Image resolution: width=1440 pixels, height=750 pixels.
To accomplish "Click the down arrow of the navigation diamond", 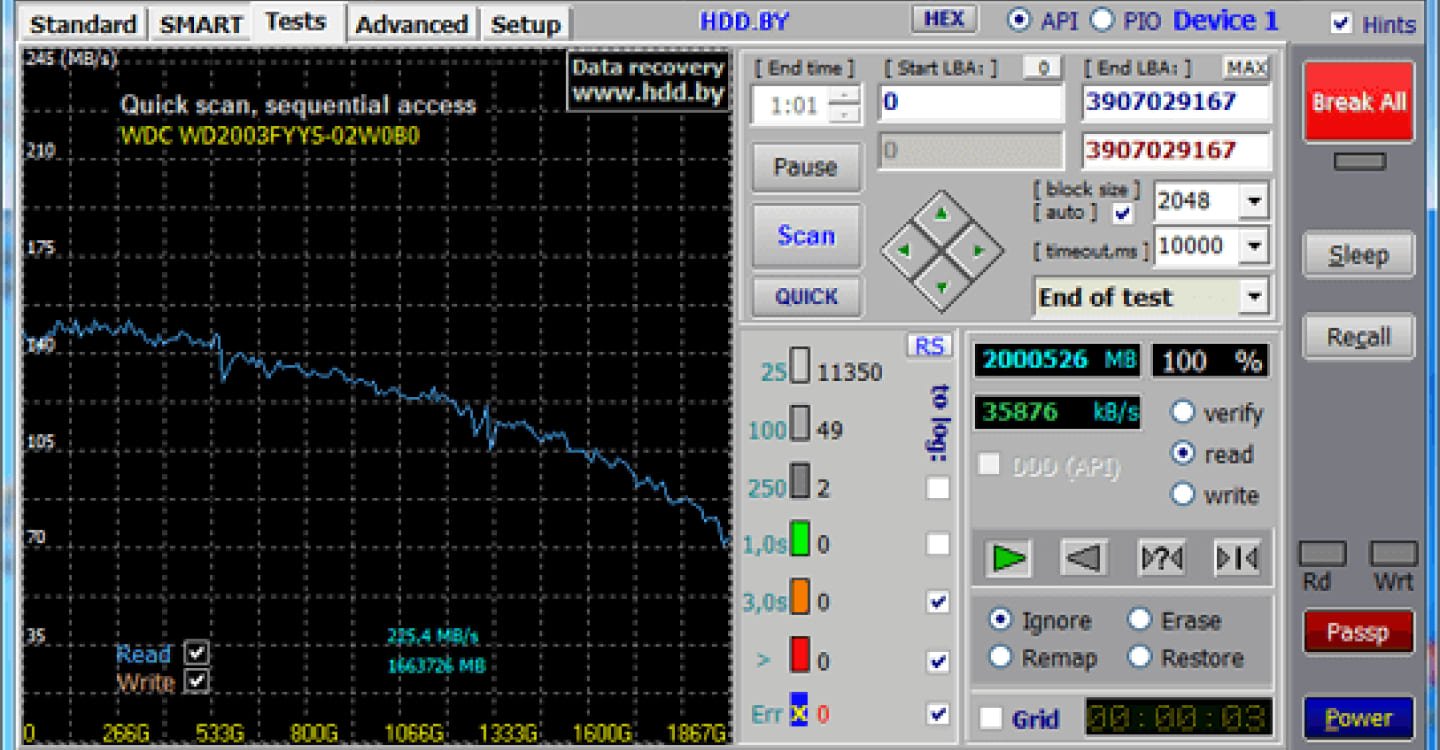I will (x=940, y=287).
